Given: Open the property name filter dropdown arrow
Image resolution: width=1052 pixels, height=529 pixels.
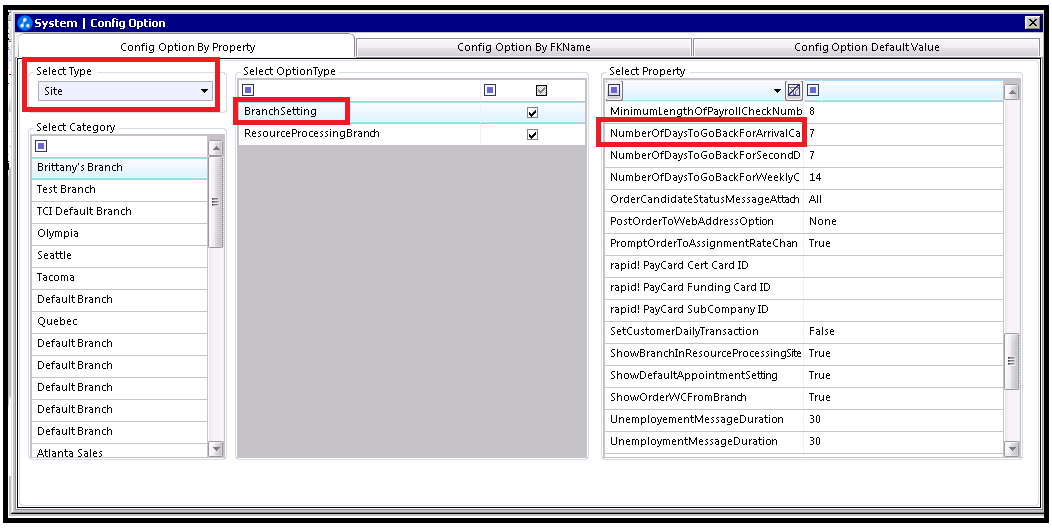Looking at the screenshot, I should click(778, 91).
